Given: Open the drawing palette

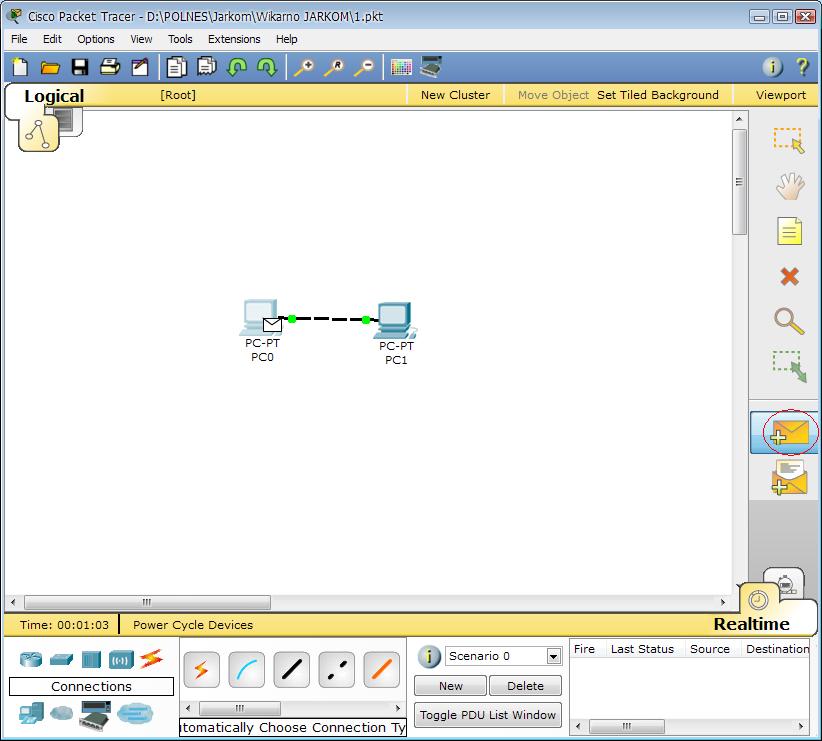Looking at the screenshot, I should point(401,68).
